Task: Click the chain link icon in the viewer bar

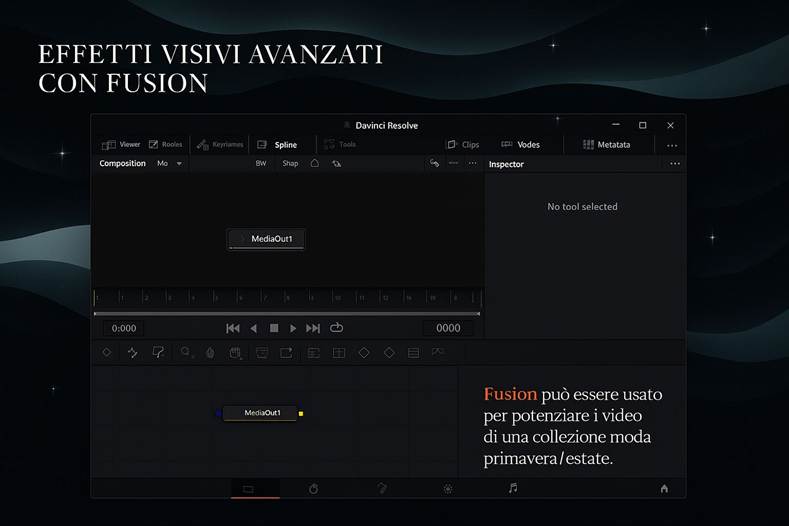Action: pyautogui.click(x=434, y=163)
